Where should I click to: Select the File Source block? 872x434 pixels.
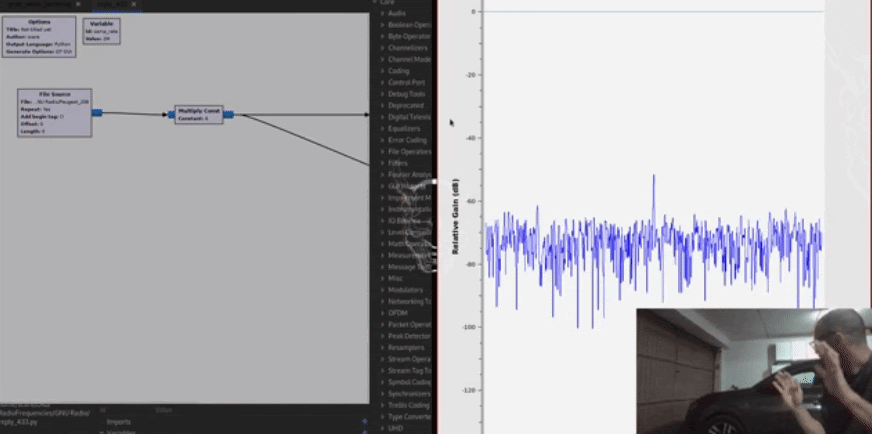coord(54,112)
